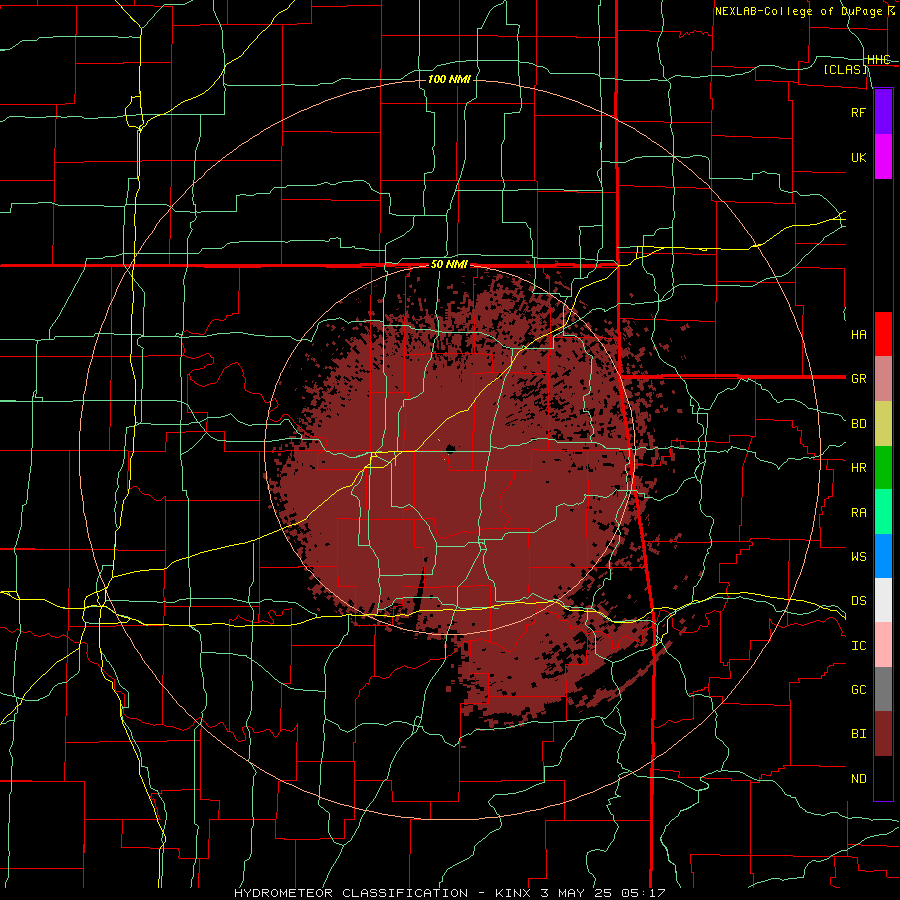Image resolution: width=900 pixels, height=900 pixels.
Task: Click the small black gap at radar center
Action: pyautogui.click(x=450, y=448)
